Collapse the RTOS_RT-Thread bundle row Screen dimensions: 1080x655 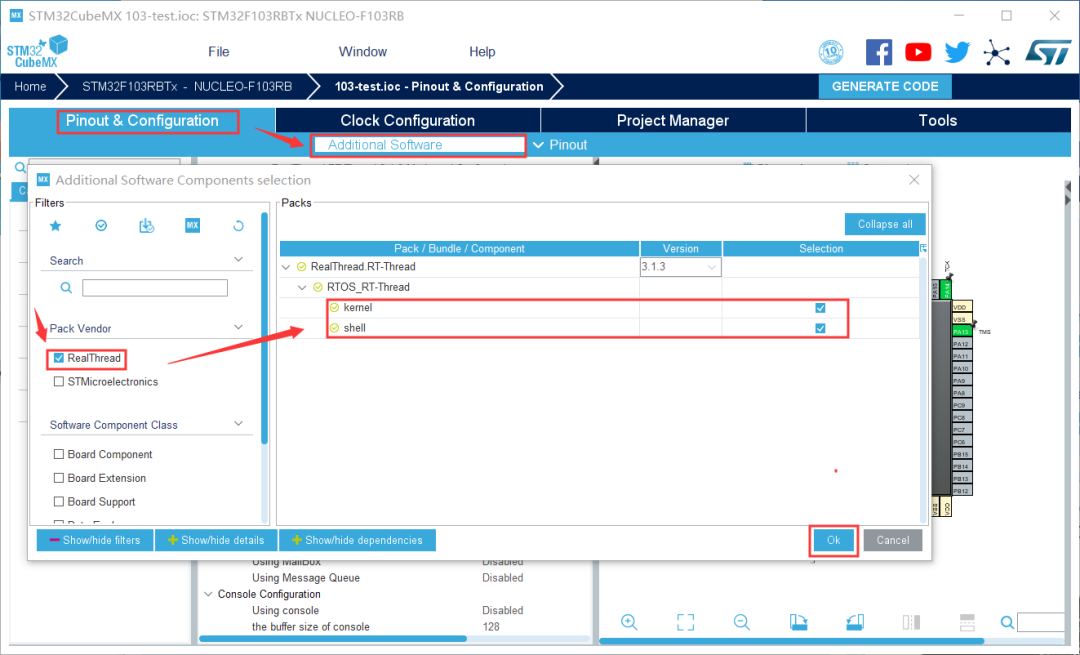(x=302, y=287)
